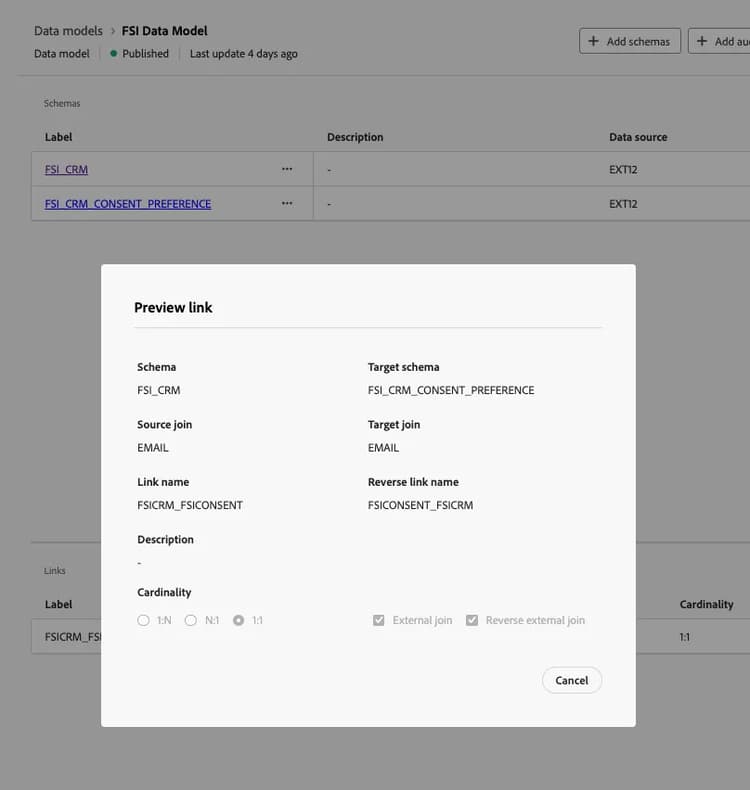Toggle the External join checkbox
This screenshot has height=790, width=750.
tap(379, 620)
